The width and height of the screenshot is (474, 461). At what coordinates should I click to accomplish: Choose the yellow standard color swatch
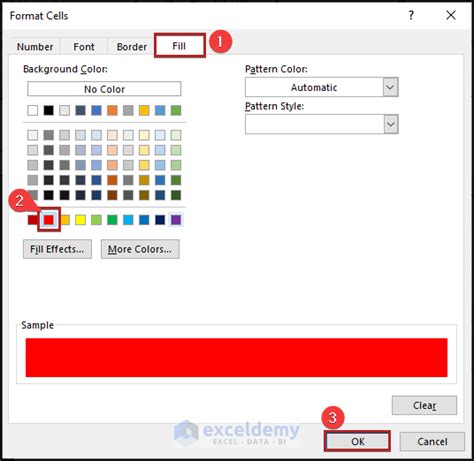point(80,220)
